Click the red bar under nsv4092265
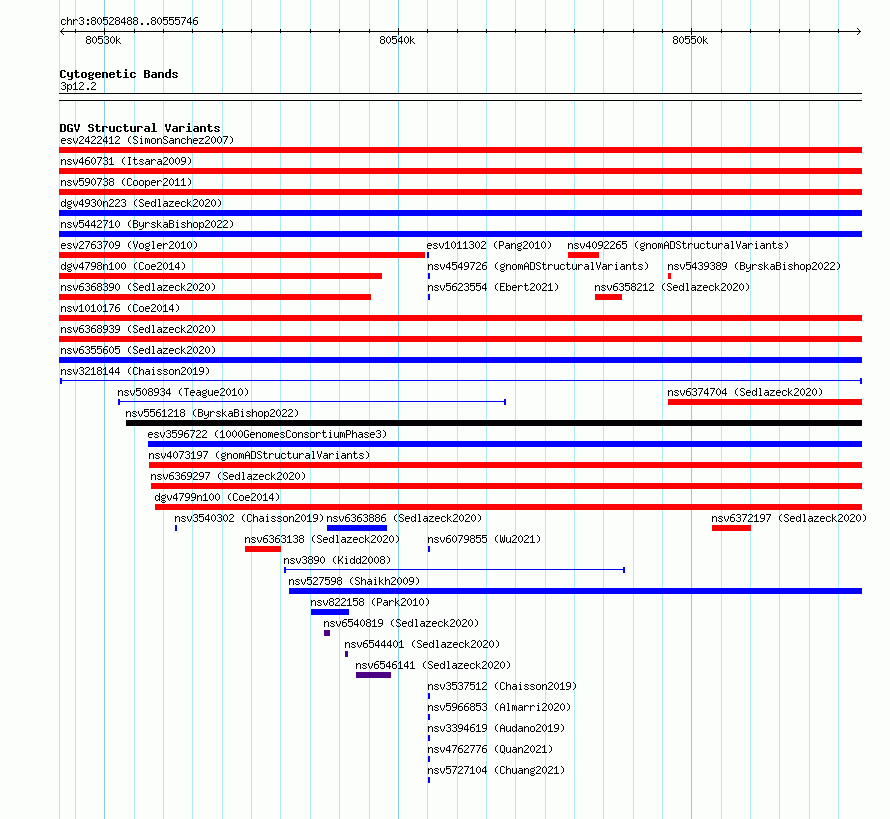Image resolution: width=890 pixels, height=819 pixels. [x=583, y=255]
